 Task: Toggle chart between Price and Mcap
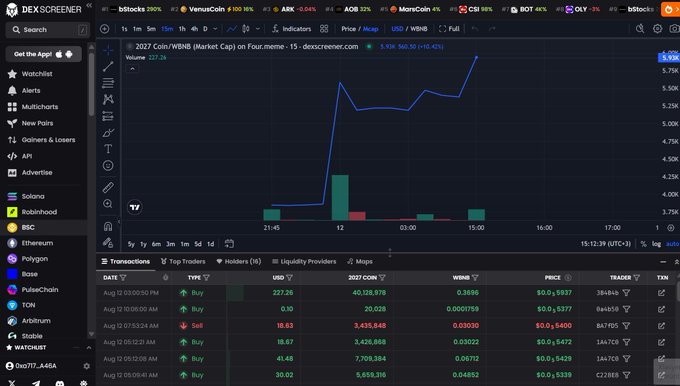(x=360, y=29)
